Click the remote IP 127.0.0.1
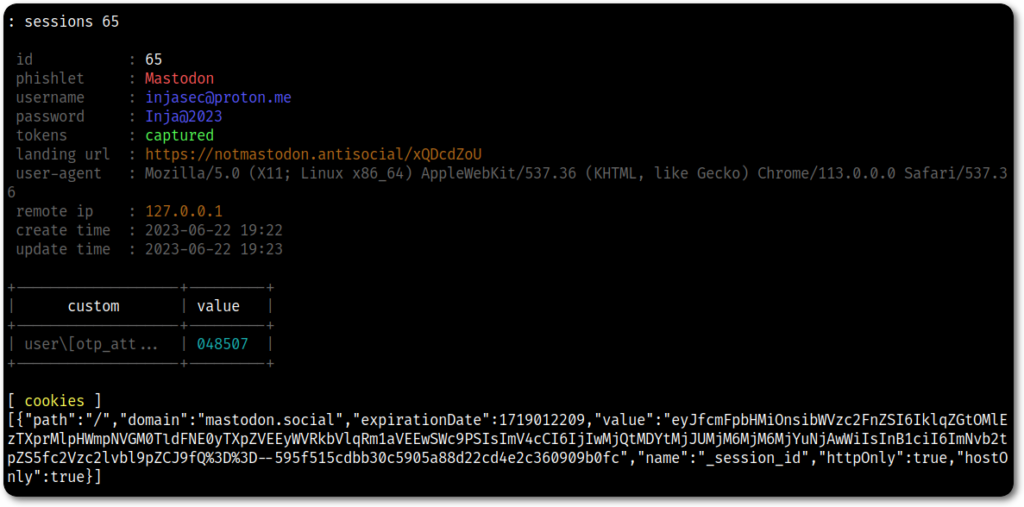Image resolution: width=1024 pixels, height=507 pixels. click(x=183, y=211)
